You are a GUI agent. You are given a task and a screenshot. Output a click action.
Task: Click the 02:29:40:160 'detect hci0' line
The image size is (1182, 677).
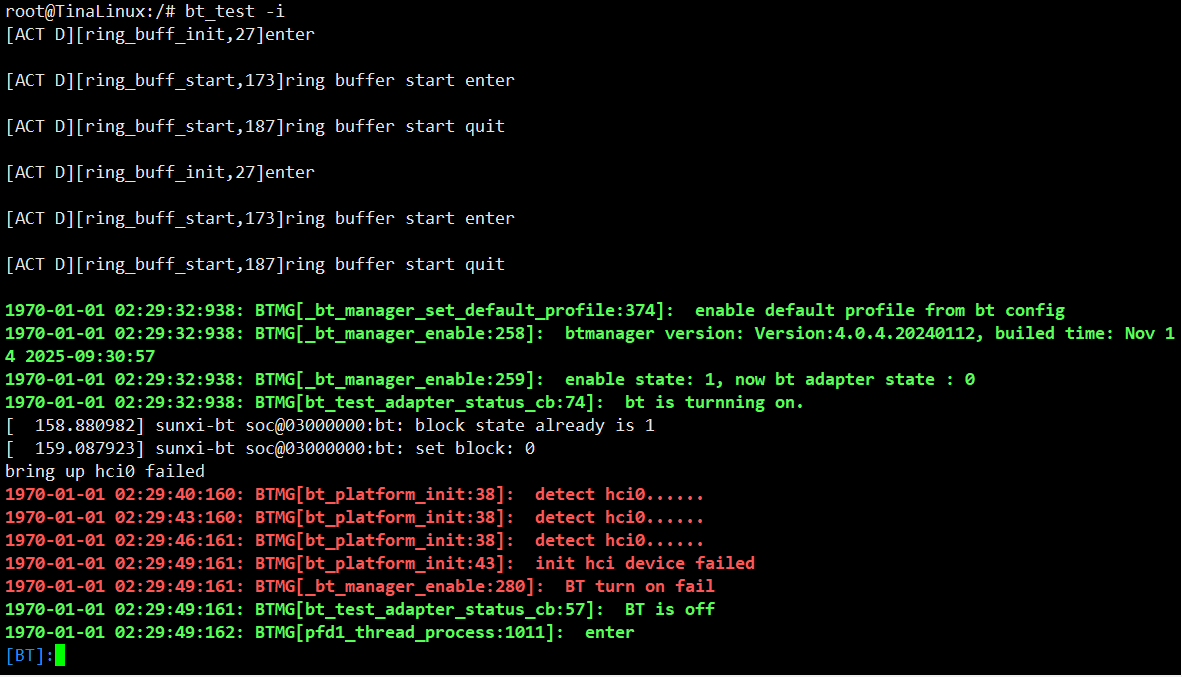tap(354, 494)
